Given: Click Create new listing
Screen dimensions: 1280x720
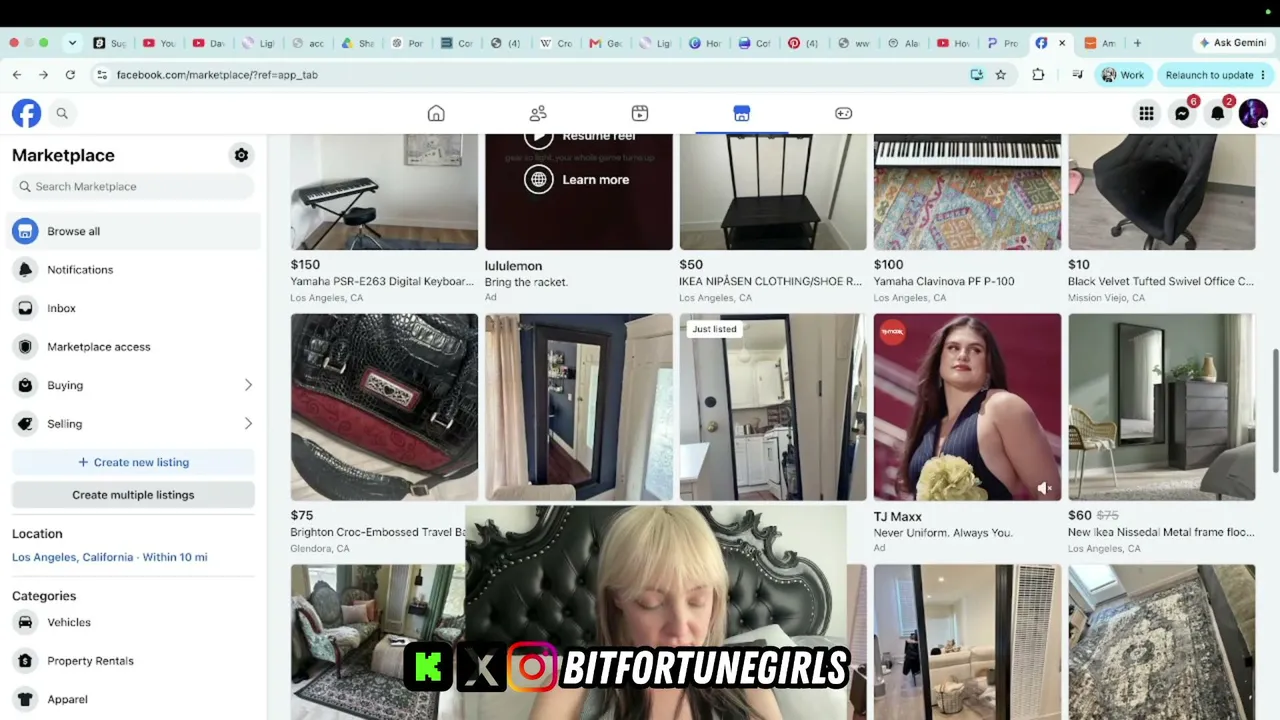Looking at the screenshot, I should pyautogui.click(x=133, y=462).
